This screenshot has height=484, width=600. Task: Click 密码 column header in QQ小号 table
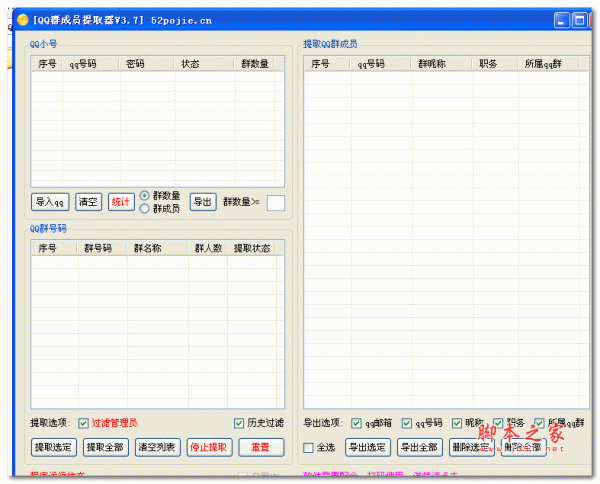[x=147, y=64]
